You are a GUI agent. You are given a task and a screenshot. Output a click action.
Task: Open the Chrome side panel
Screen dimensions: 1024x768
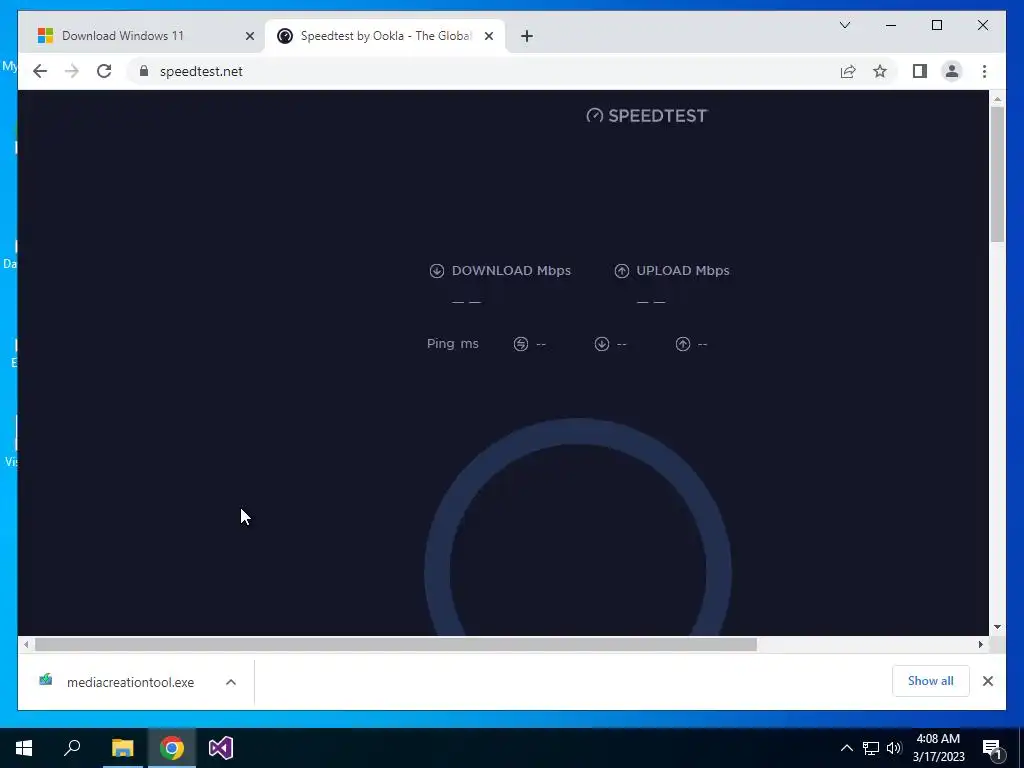pos(920,71)
